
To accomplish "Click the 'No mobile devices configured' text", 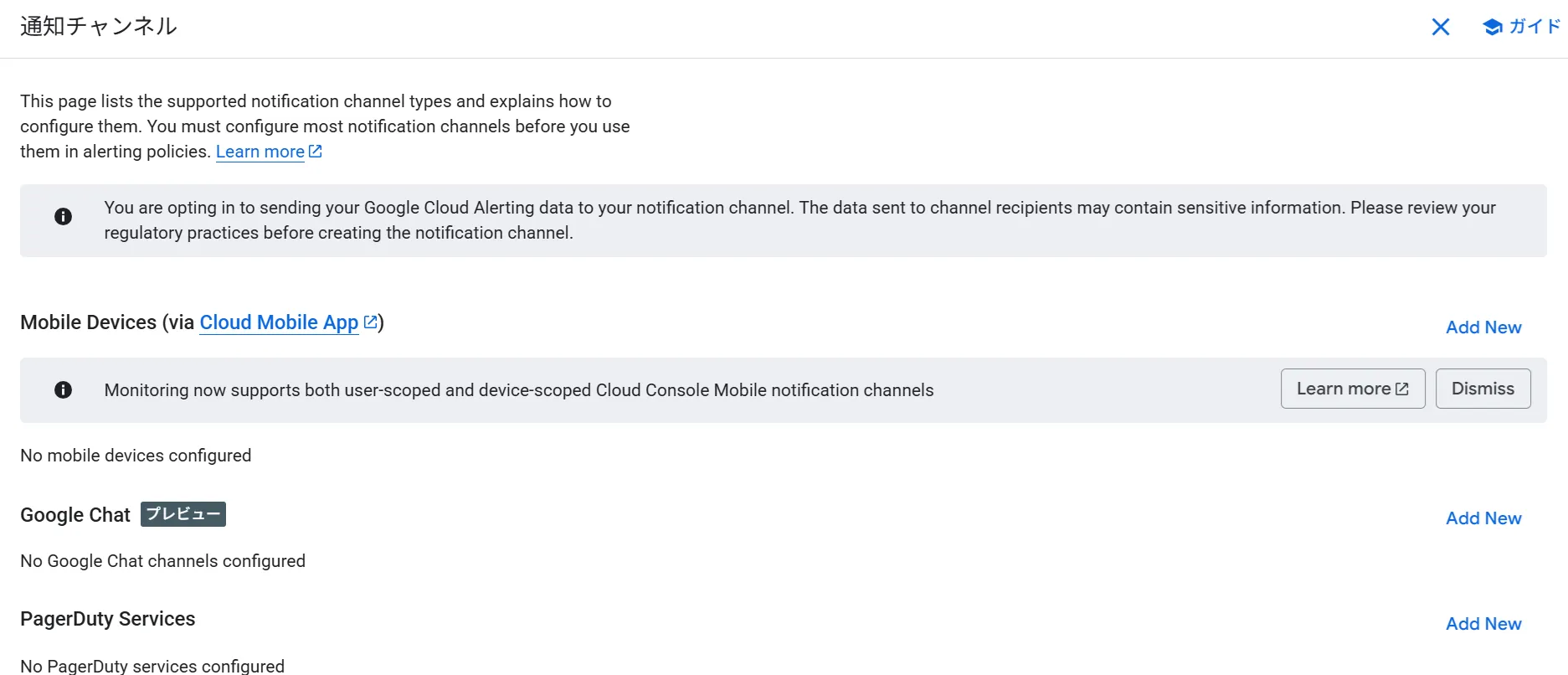I will coord(136,456).
